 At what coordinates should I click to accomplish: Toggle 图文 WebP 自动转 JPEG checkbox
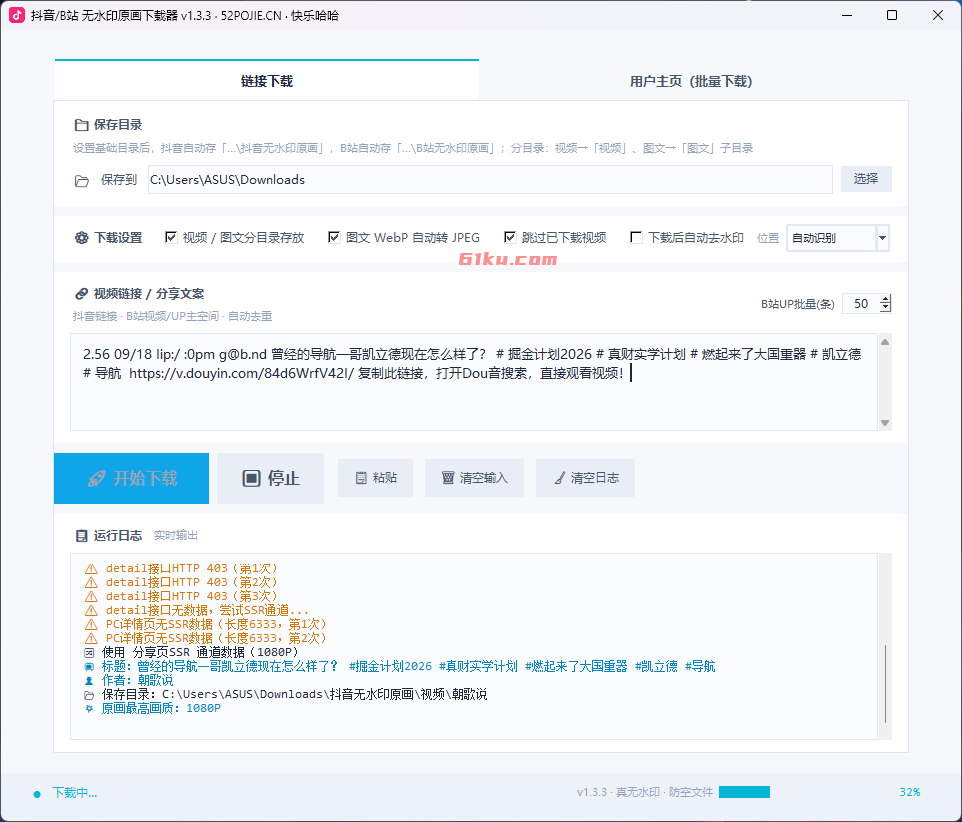pos(334,237)
